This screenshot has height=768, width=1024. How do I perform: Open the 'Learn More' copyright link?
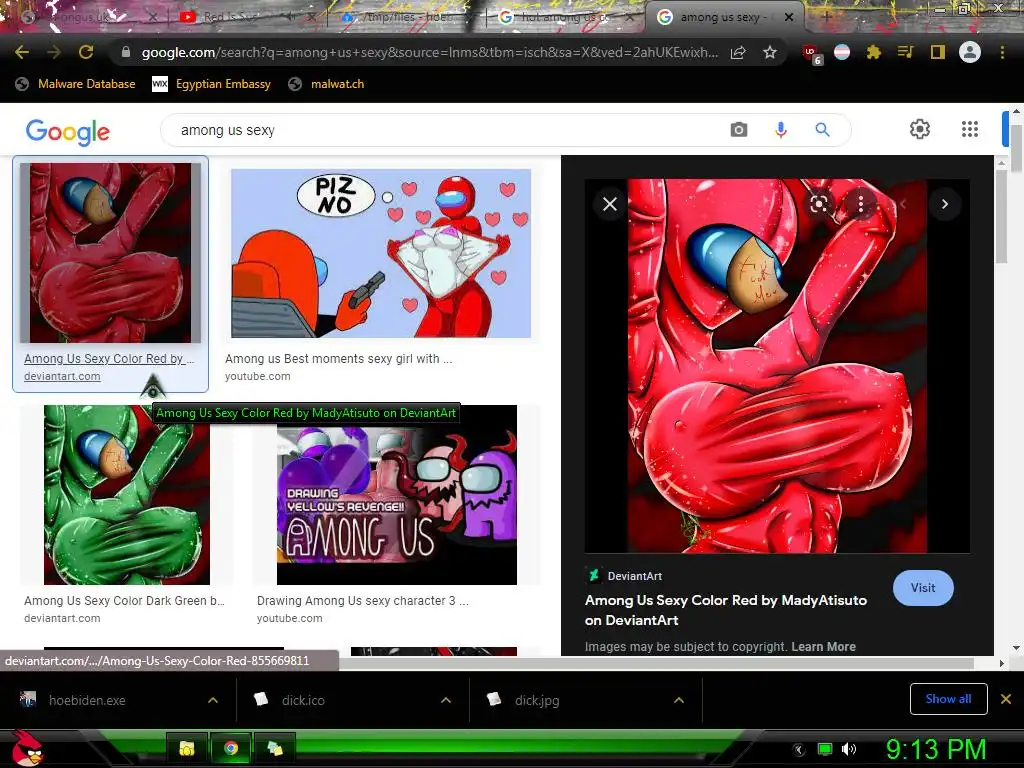pos(824,647)
